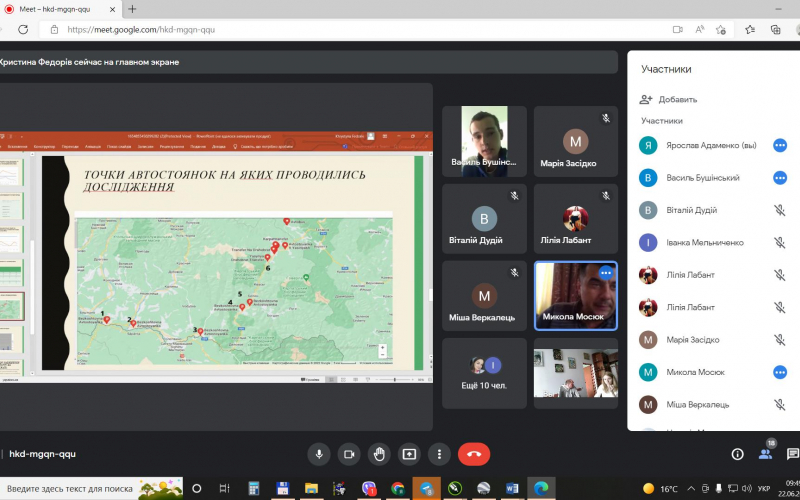This screenshot has height=500, width=800.
Task: Open File Explorer from the taskbar
Action: pyautogui.click(x=311, y=489)
